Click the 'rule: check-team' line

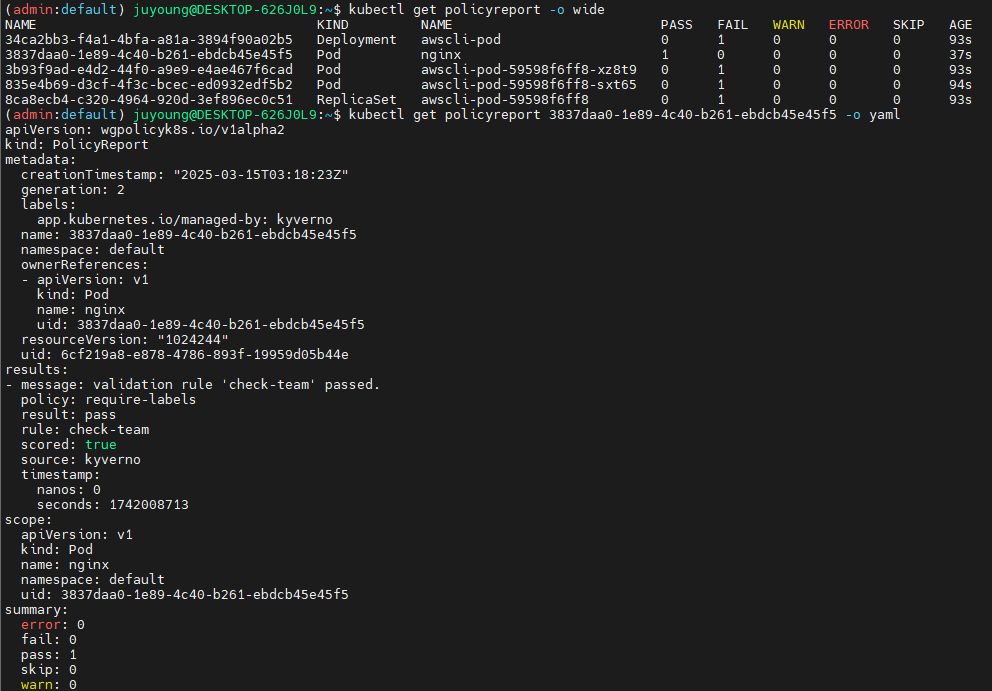click(x=85, y=430)
